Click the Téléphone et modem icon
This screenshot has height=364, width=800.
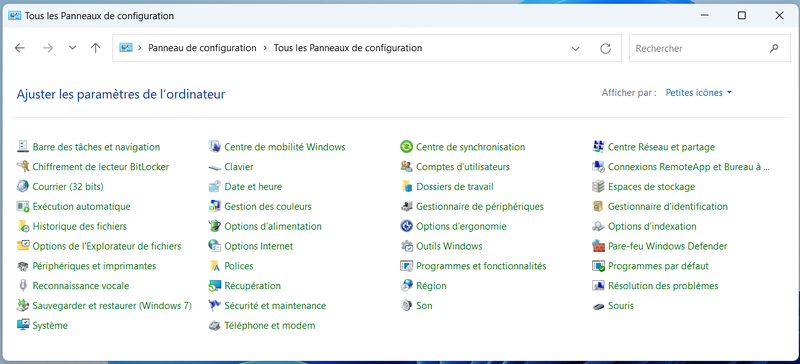pos(215,326)
